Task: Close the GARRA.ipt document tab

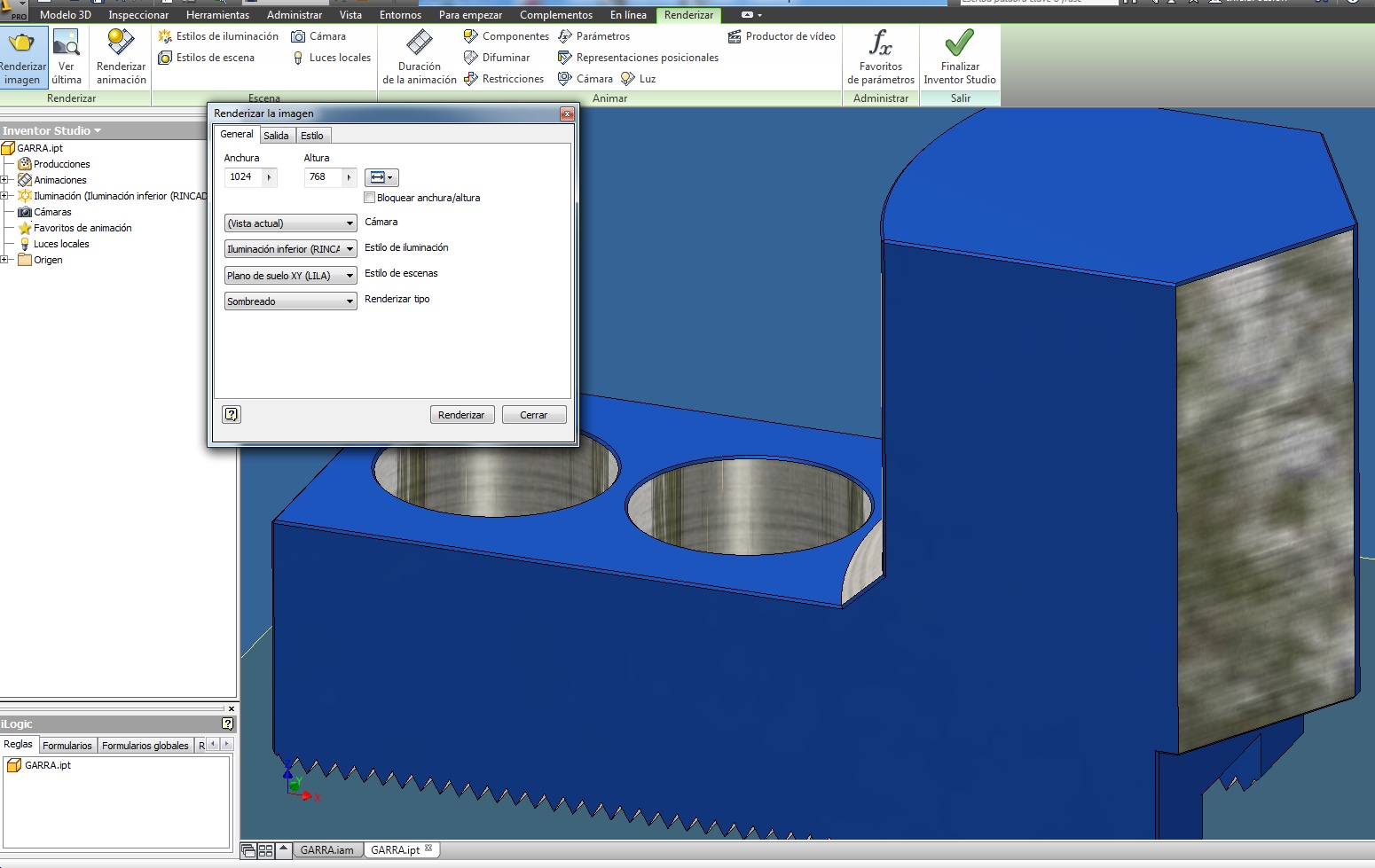Action: [428, 848]
